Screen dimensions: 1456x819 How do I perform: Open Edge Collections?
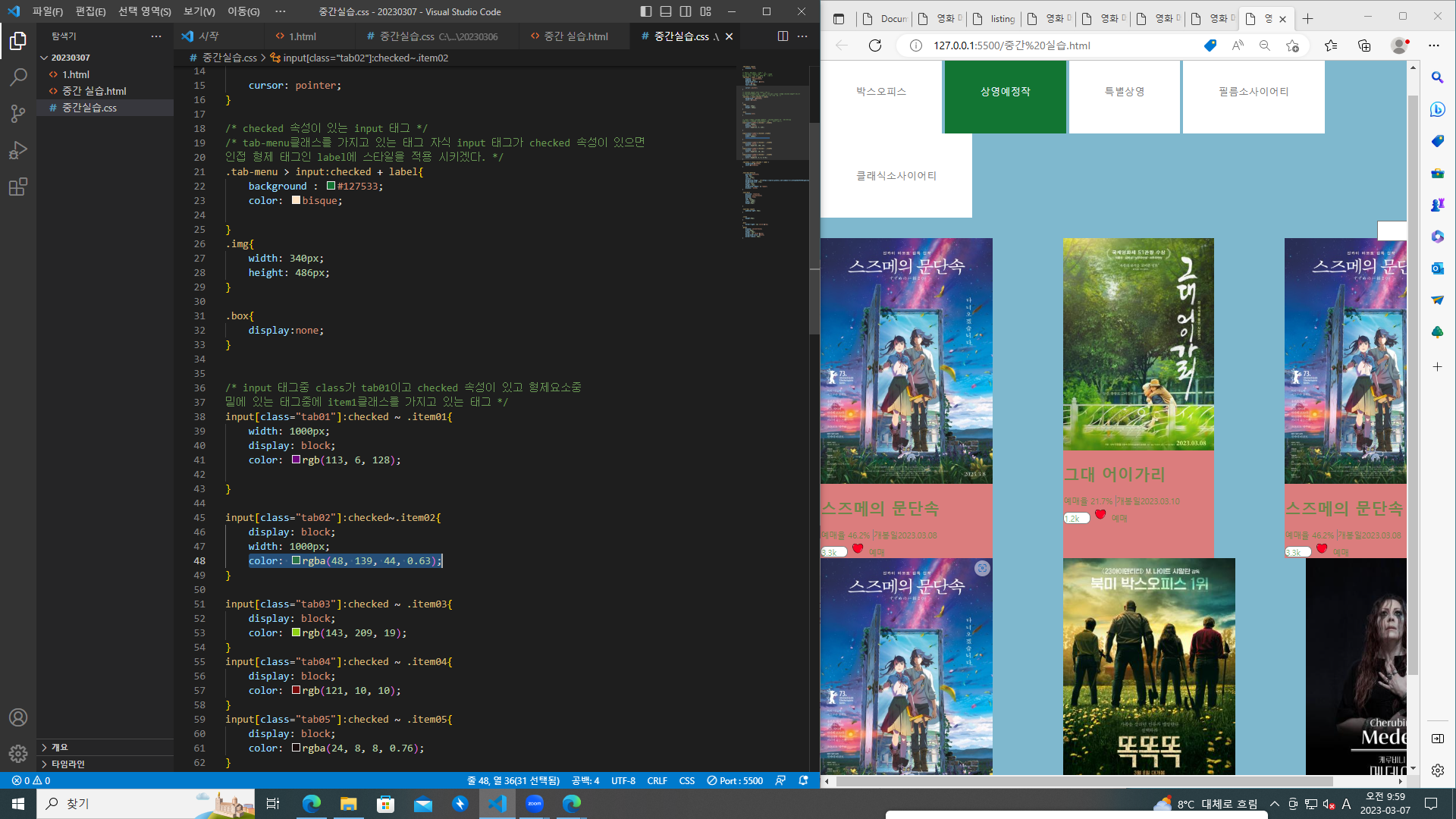click(1364, 45)
